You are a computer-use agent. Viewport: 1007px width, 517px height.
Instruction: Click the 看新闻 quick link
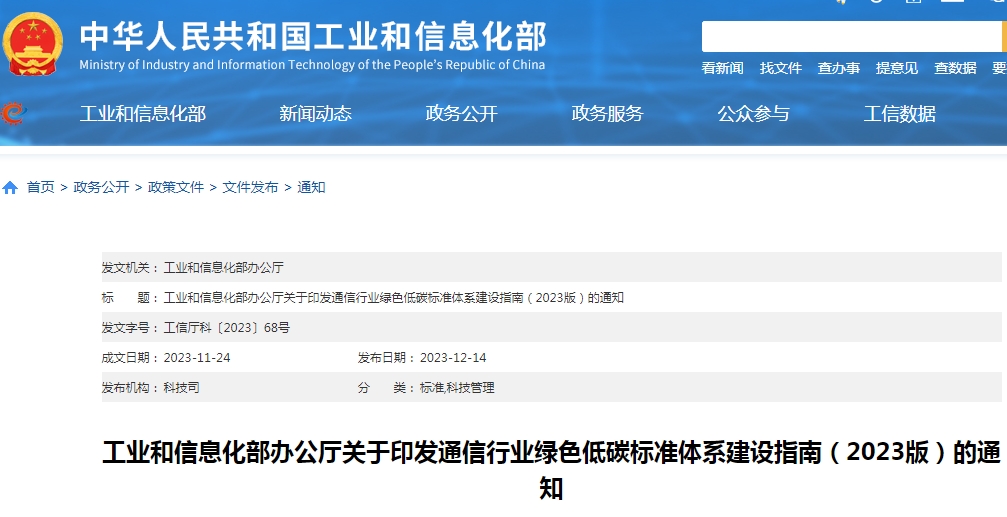click(x=722, y=68)
